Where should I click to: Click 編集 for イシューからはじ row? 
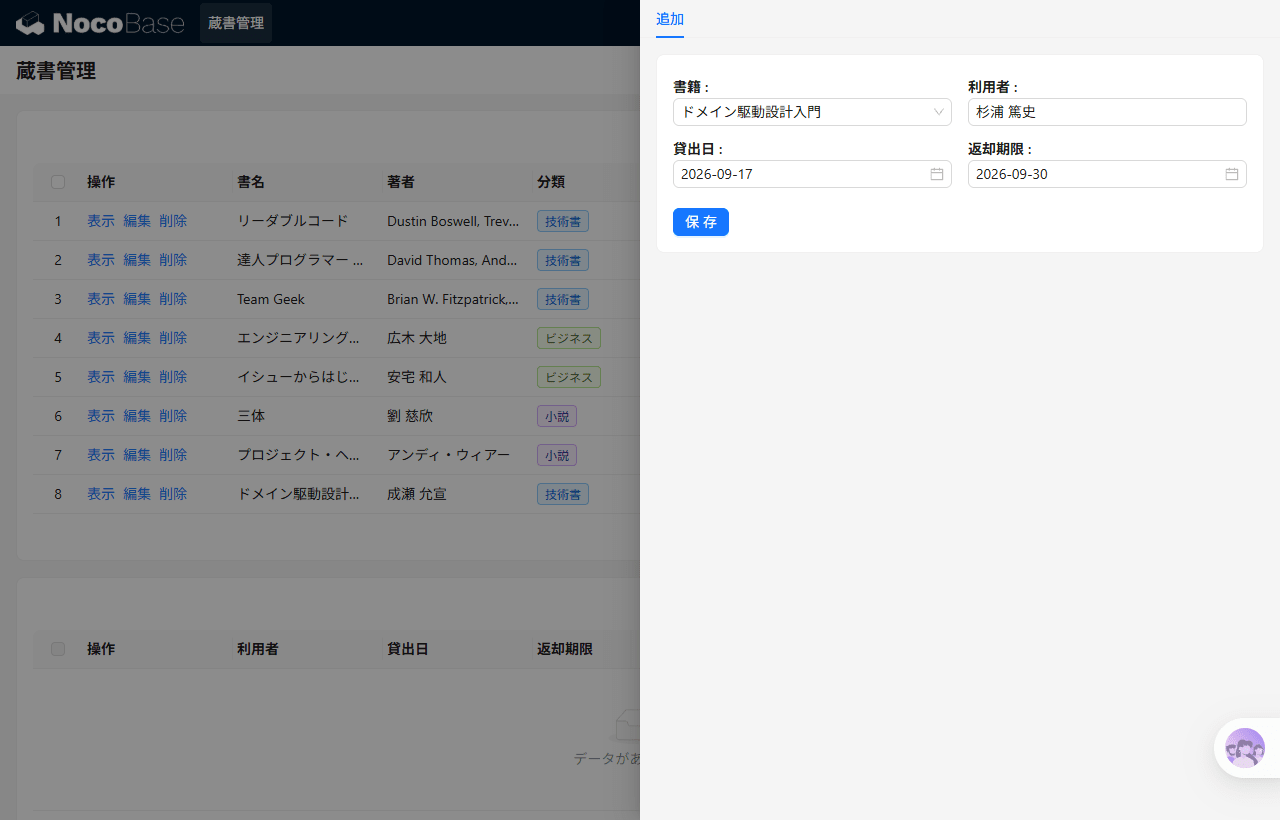point(137,377)
